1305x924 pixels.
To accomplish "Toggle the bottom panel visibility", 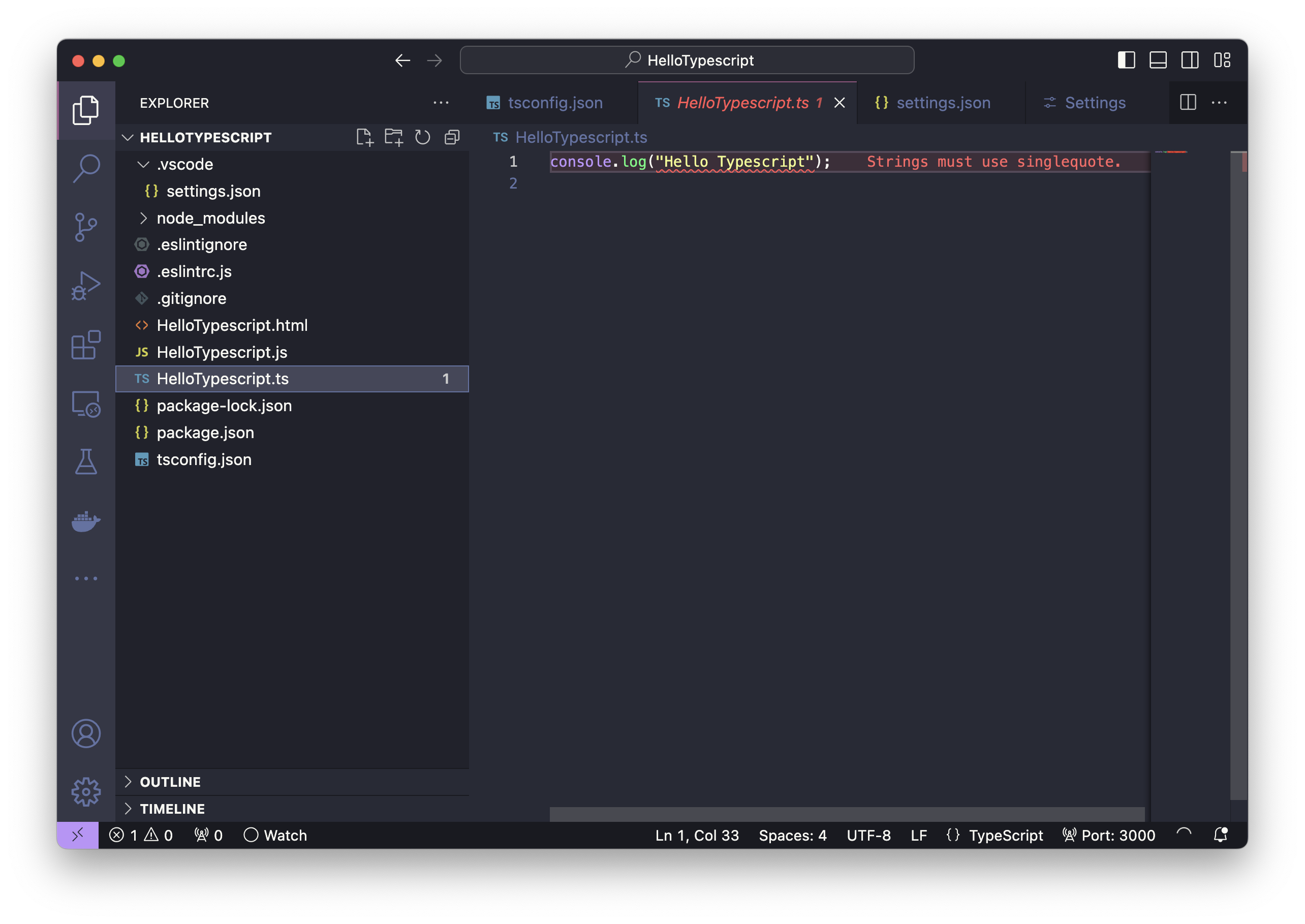I will click(1158, 60).
